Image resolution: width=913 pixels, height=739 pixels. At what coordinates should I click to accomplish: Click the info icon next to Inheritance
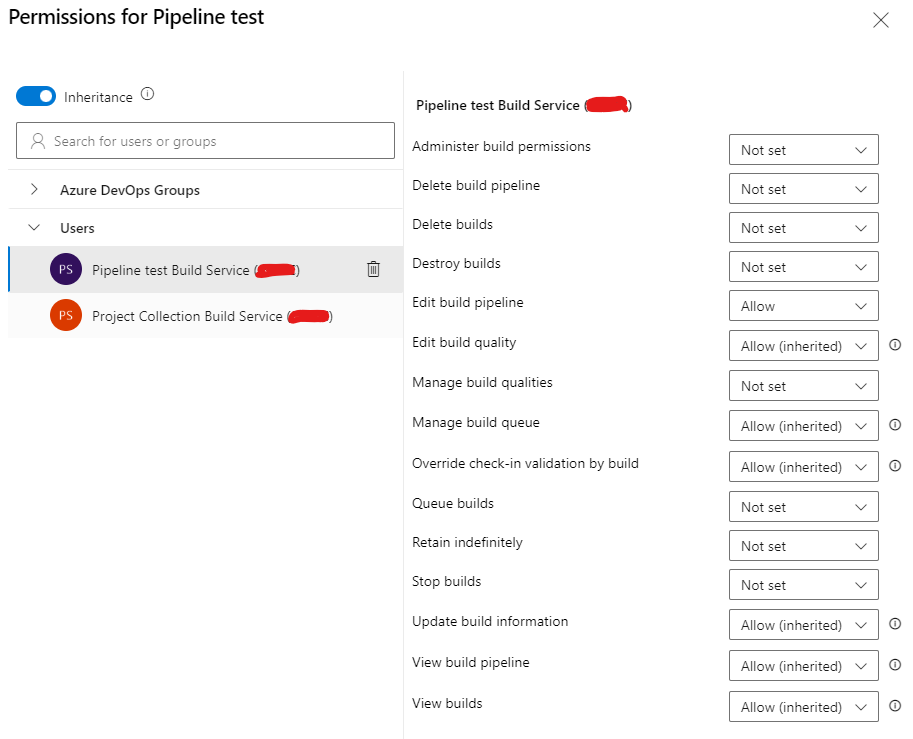tap(146, 96)
